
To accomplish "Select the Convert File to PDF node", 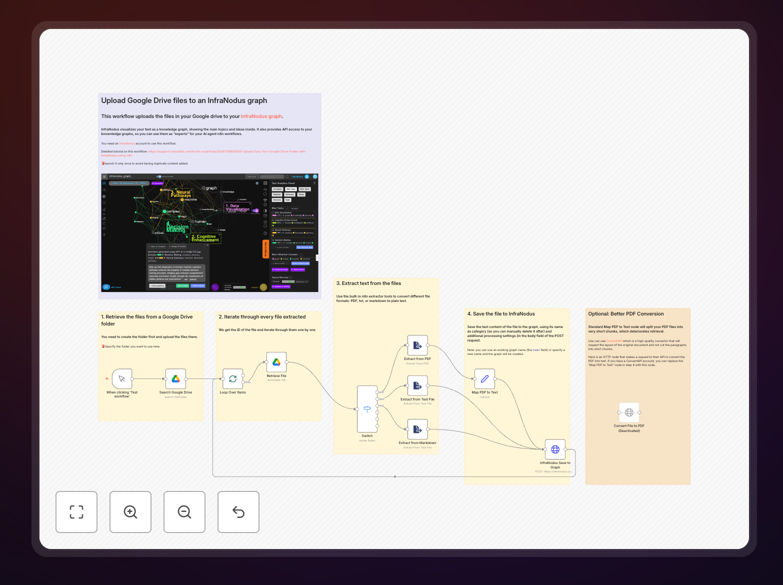I will coord(629,412).
